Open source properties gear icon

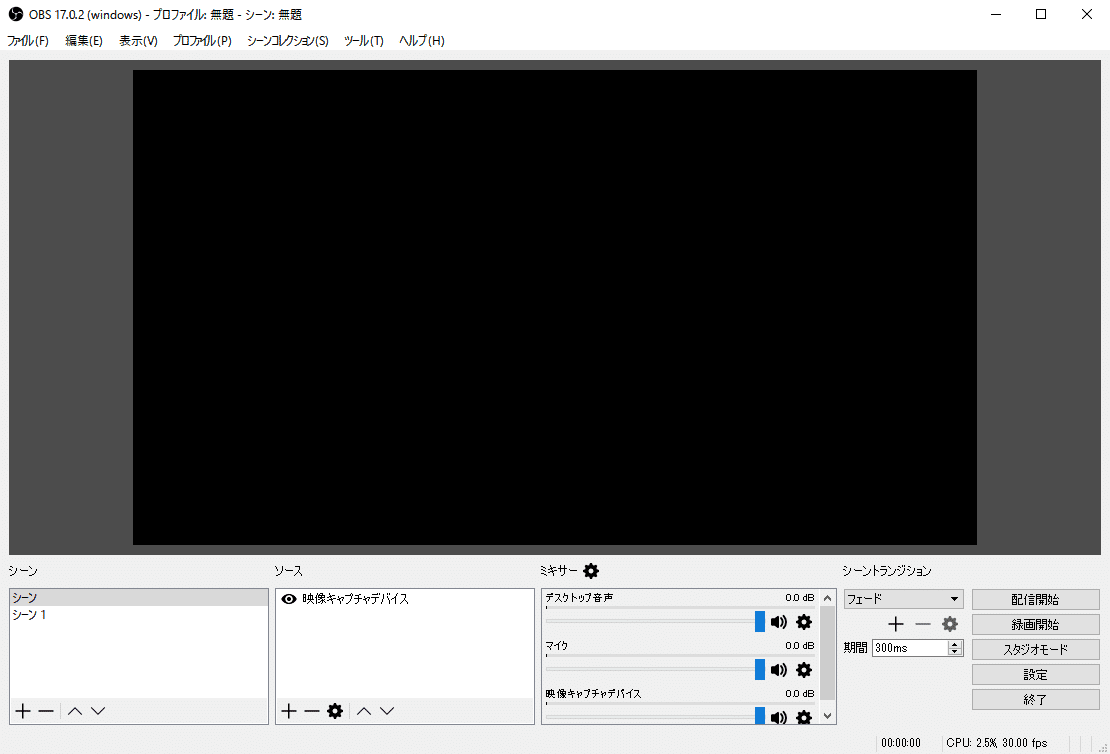[x=335, y=711]
